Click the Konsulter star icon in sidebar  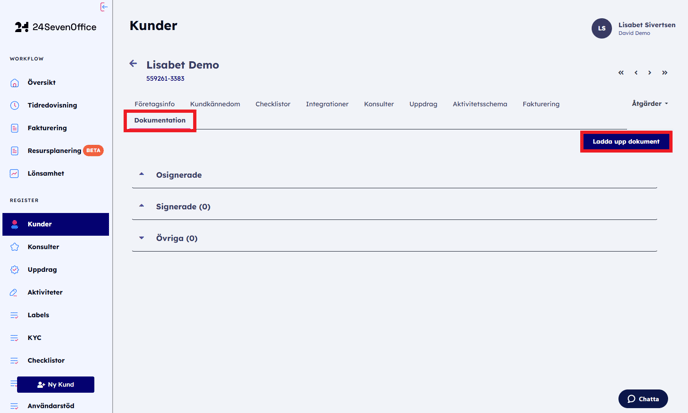(14, 247)
